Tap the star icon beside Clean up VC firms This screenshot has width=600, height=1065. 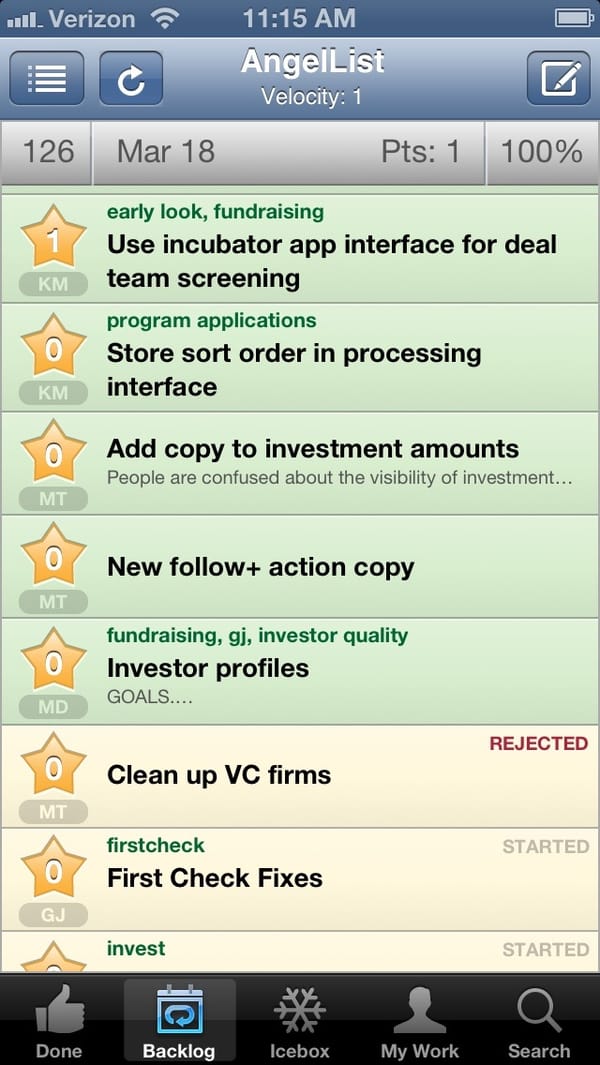click(53, 768)
